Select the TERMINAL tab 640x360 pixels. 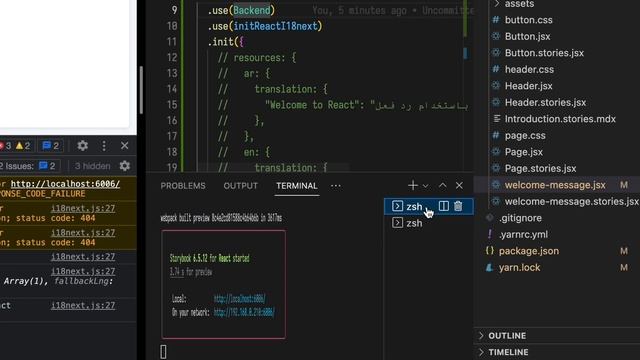[x=297, y=186]
